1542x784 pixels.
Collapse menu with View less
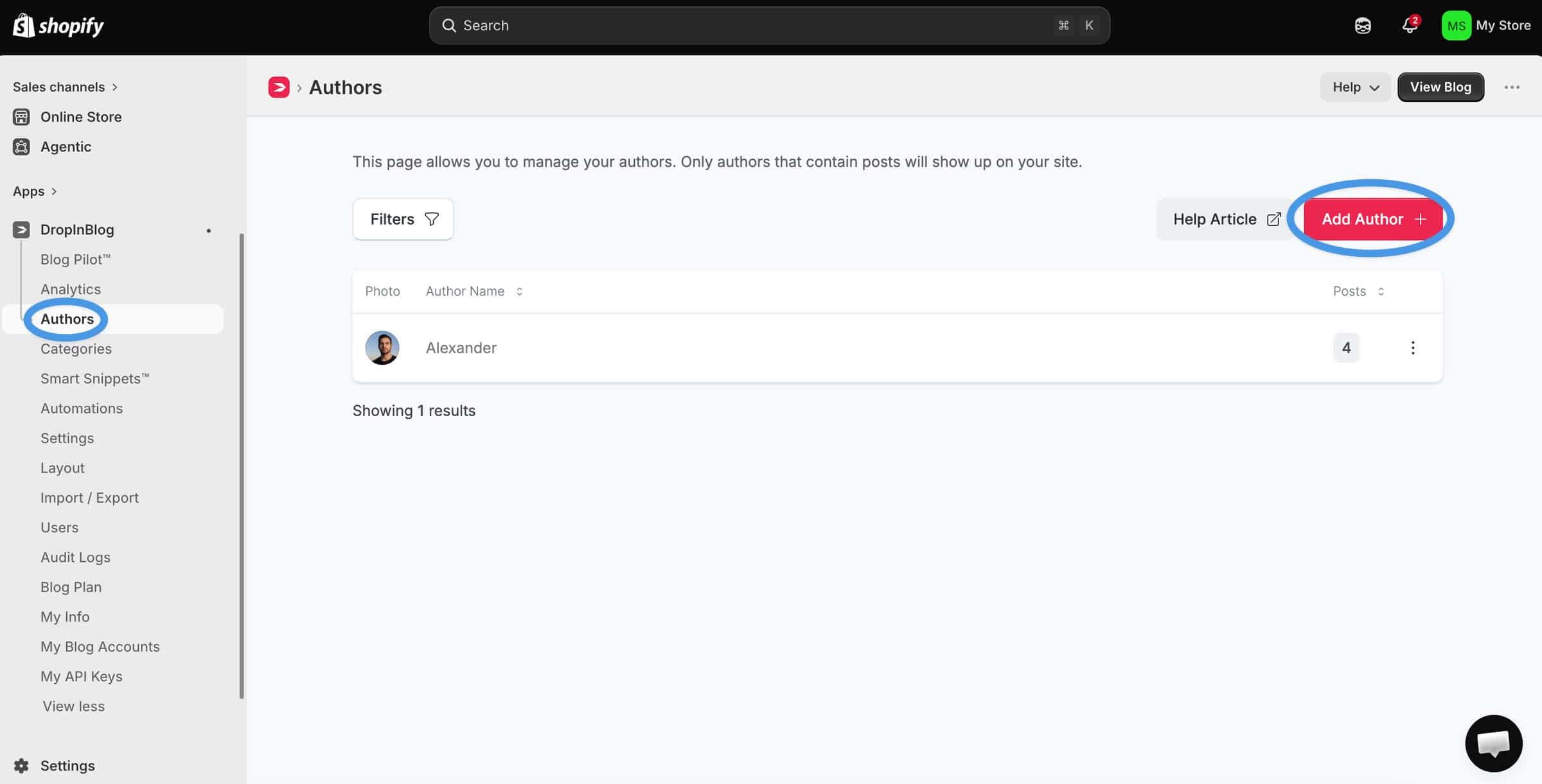73,706
